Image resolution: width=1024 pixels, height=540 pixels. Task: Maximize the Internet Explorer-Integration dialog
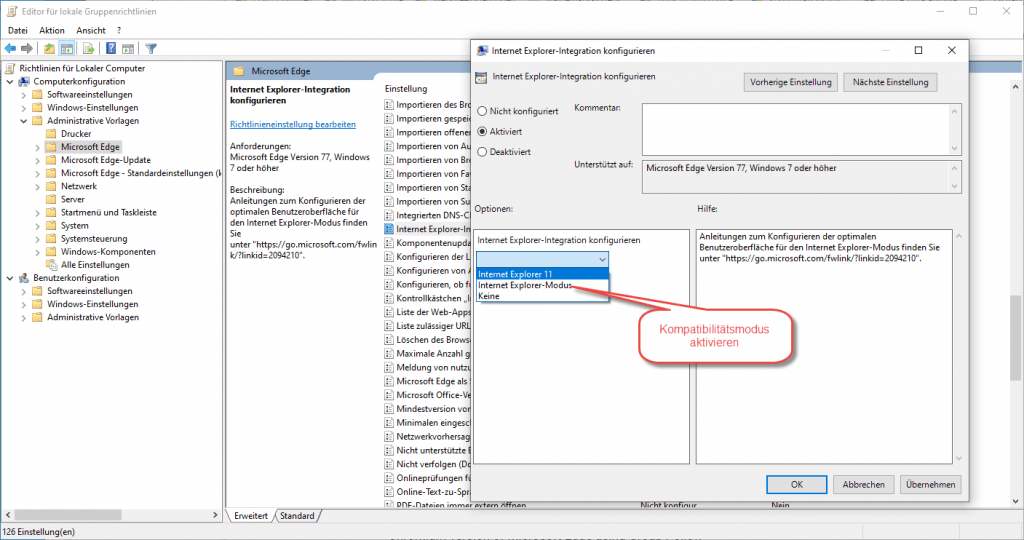pos(918,50)
